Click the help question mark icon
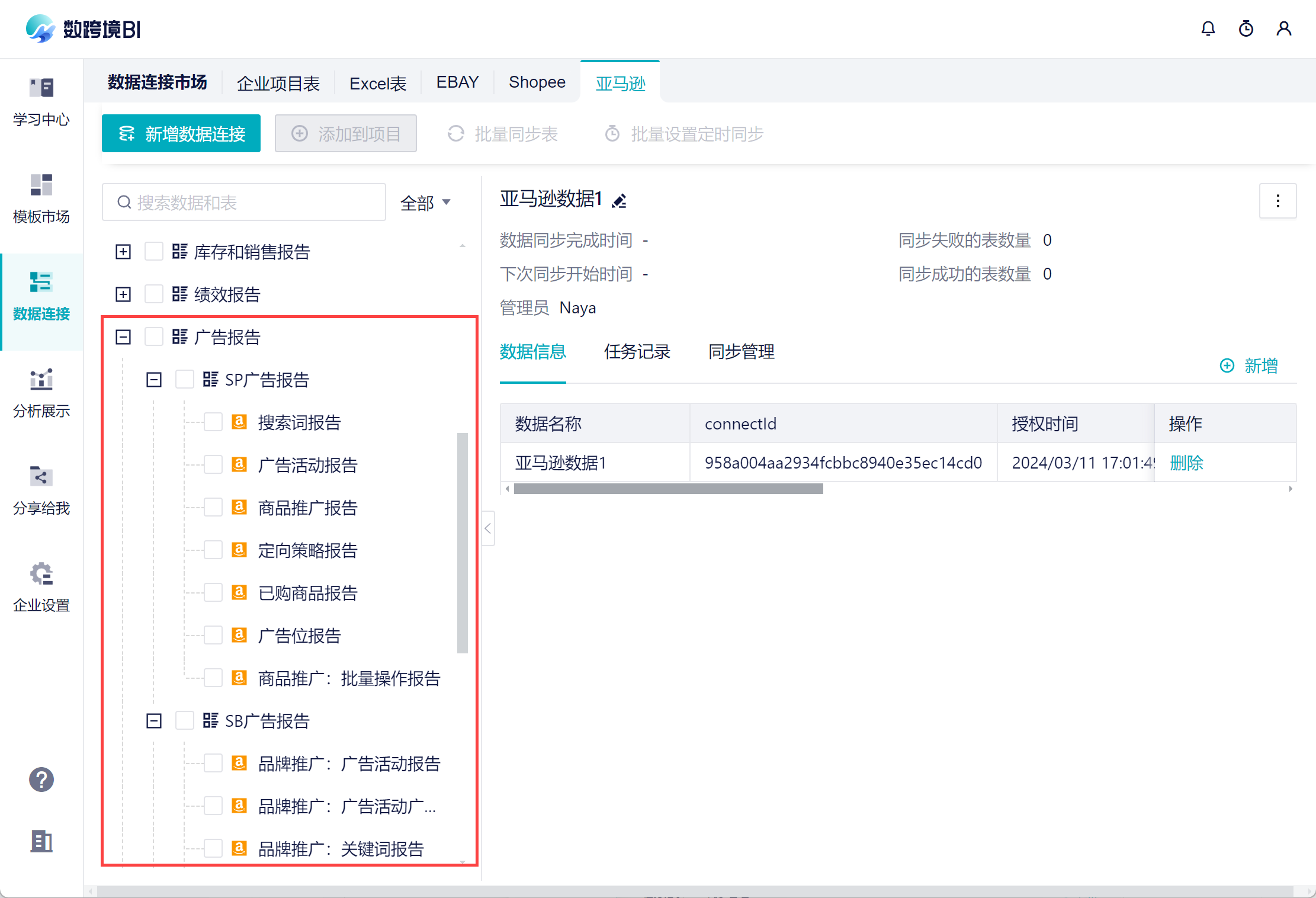The height and width of the screenshot is (898, 1316). 41,780
